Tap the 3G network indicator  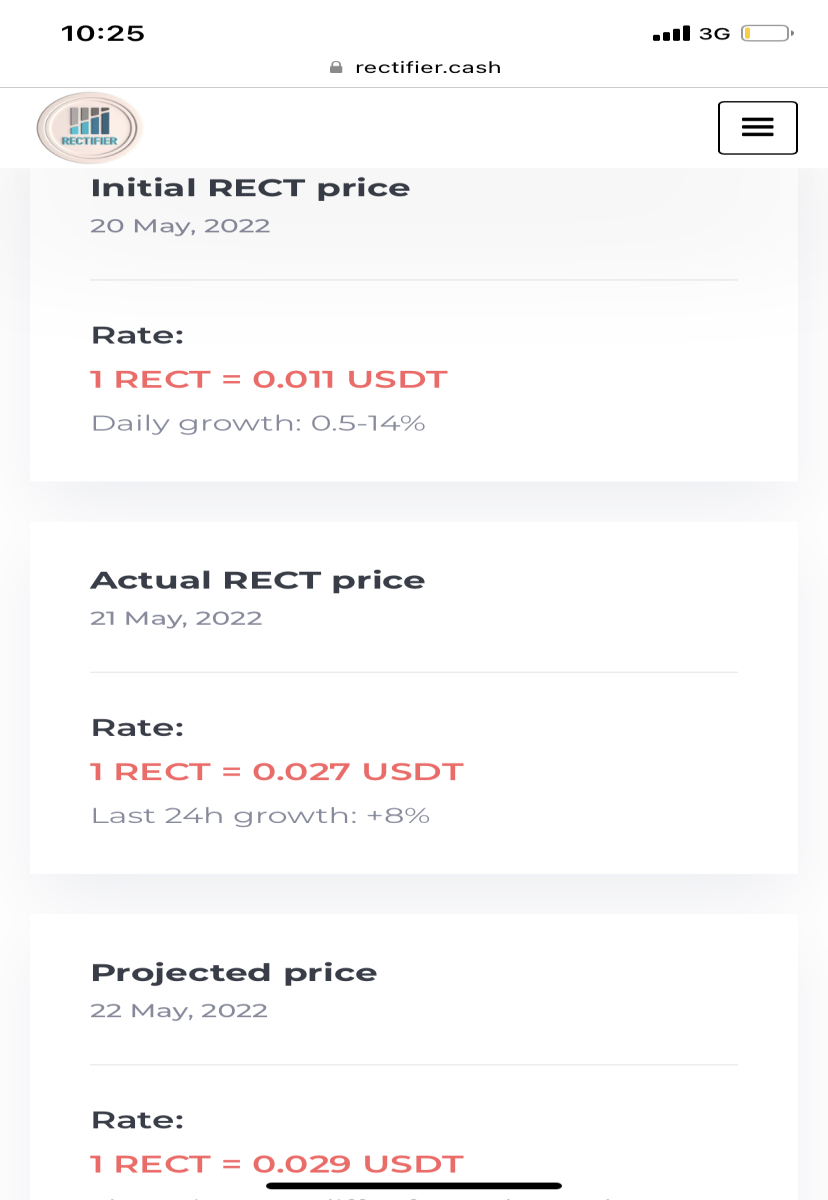pyautogui.click(x=714, y=34)
